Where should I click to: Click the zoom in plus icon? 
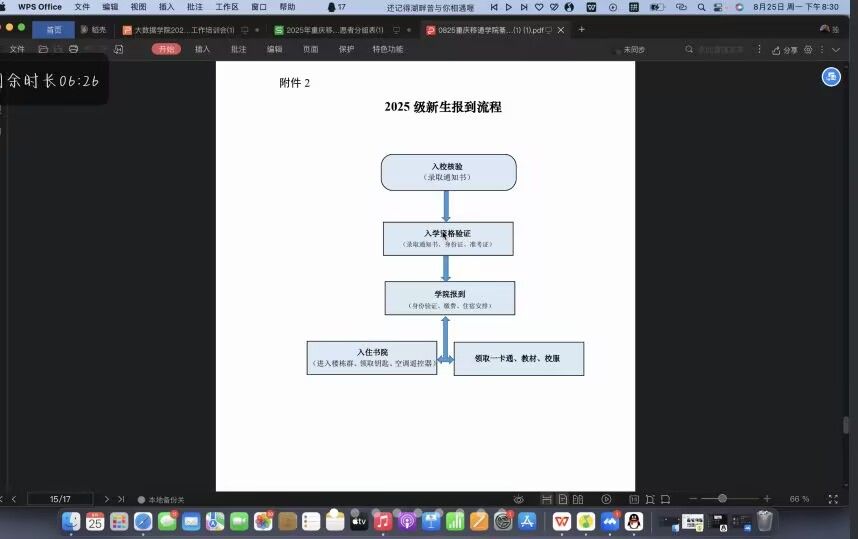(x=767, y=499)
